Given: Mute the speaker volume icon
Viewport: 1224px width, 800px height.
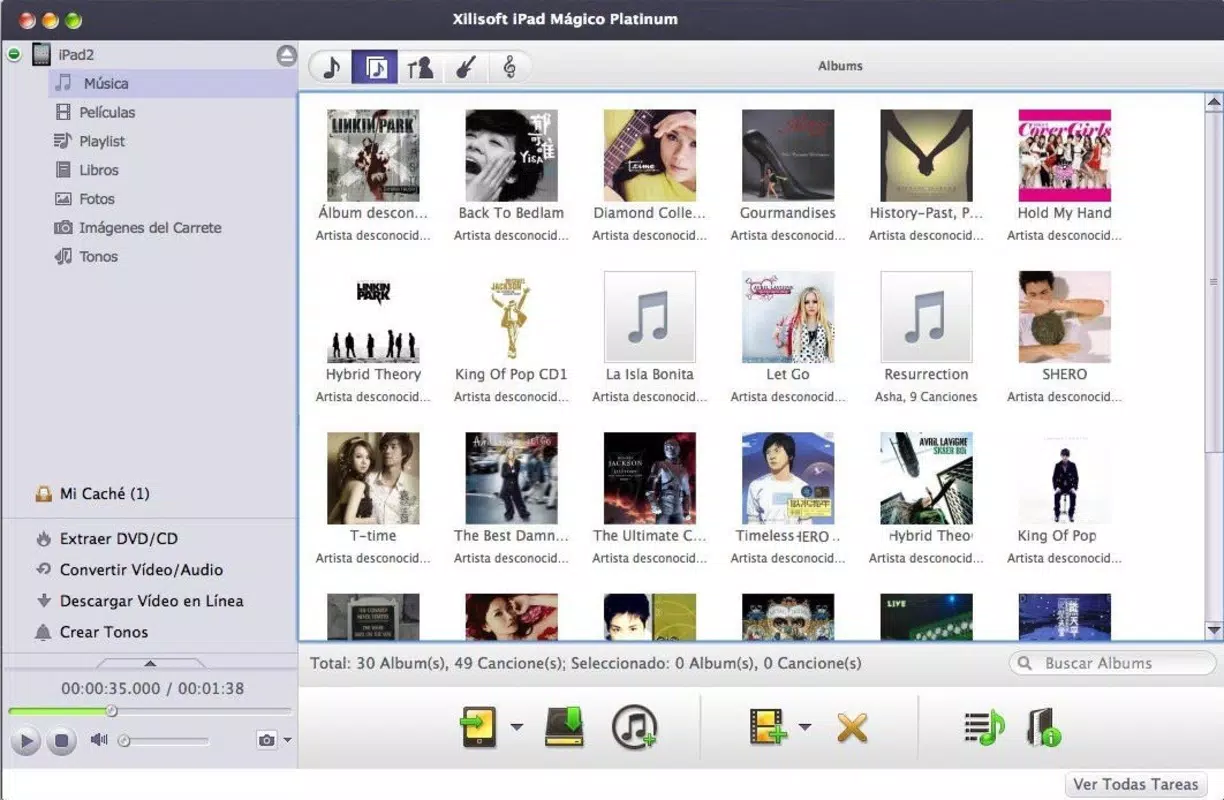Looking at the screenshot, I should coord(98,740).
